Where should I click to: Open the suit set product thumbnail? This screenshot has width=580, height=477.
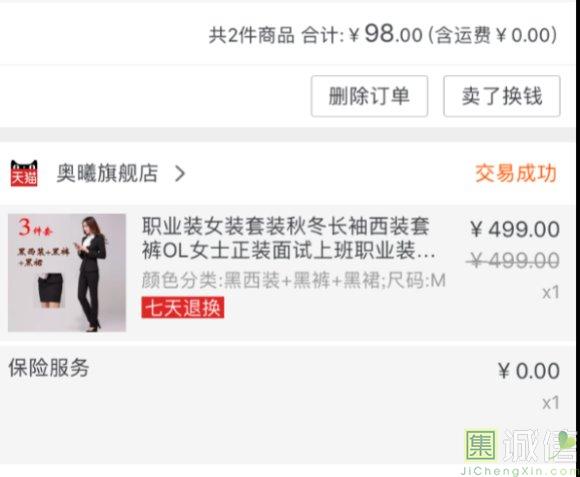tap(67, 273)
